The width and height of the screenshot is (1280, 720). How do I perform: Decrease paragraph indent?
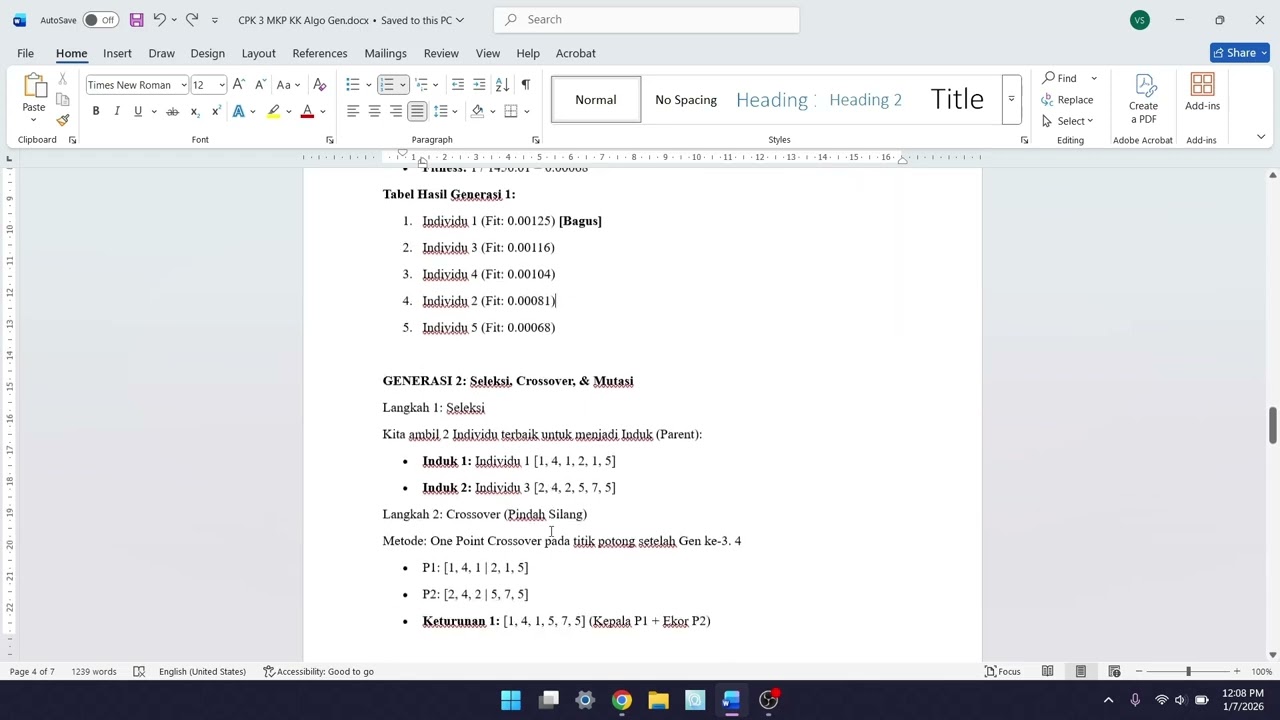click(x=458, y=85)
